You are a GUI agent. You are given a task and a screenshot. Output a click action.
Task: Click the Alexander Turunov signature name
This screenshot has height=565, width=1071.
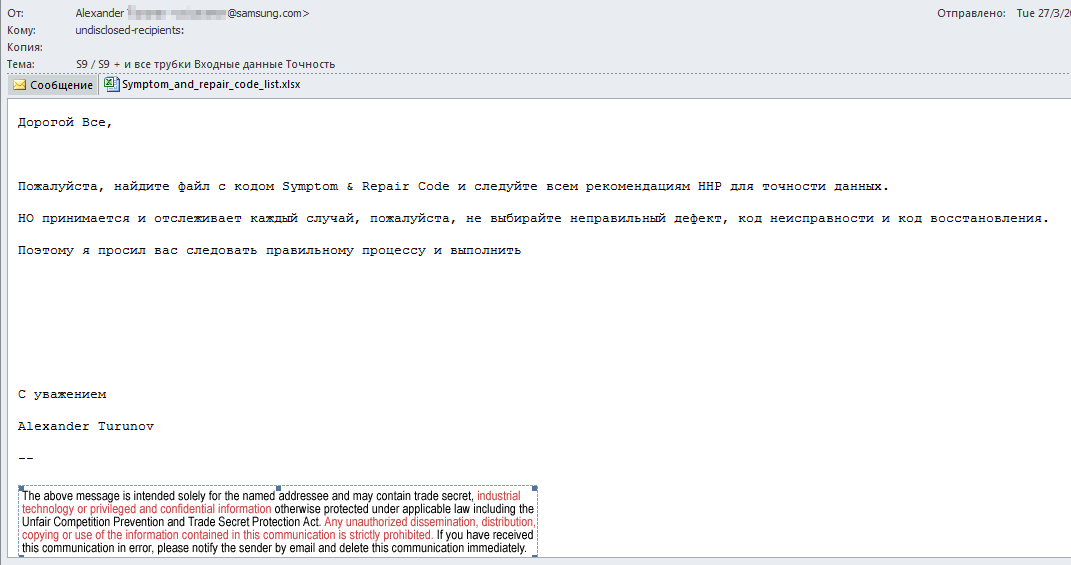tap(85, 427)
